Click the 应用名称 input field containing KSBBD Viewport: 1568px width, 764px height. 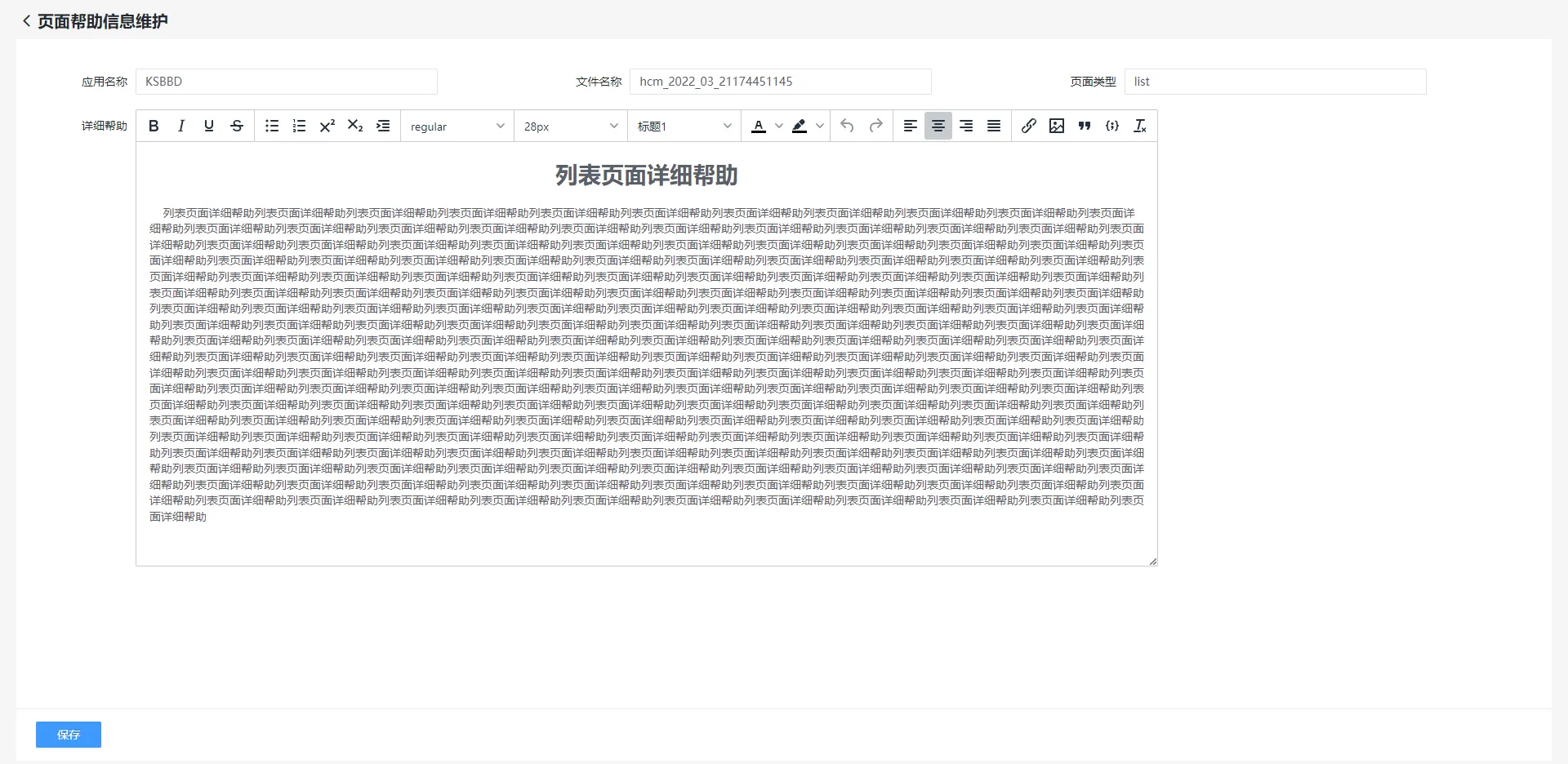tap(286, 82)
